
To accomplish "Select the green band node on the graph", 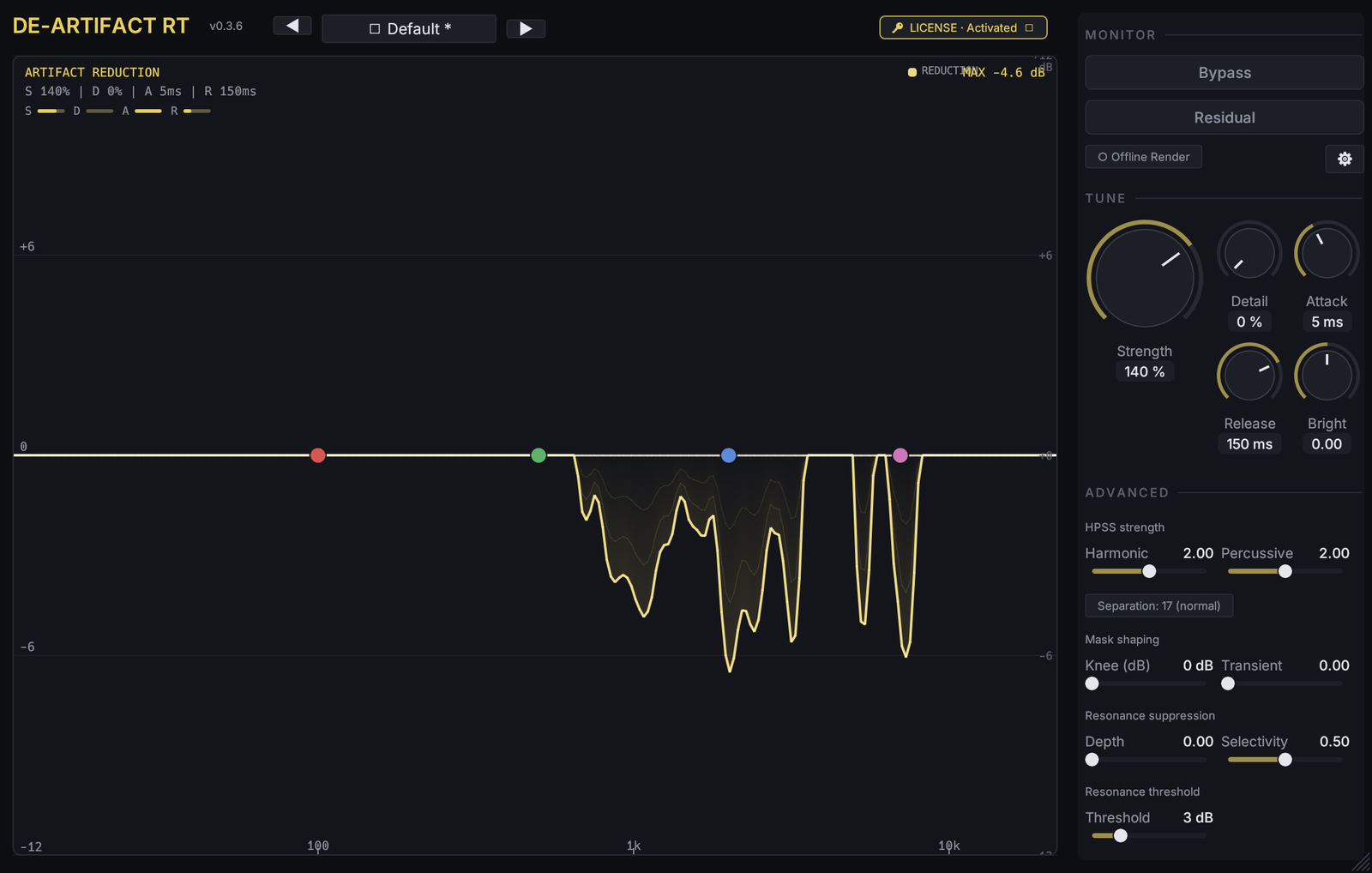I will pos(539,455).
